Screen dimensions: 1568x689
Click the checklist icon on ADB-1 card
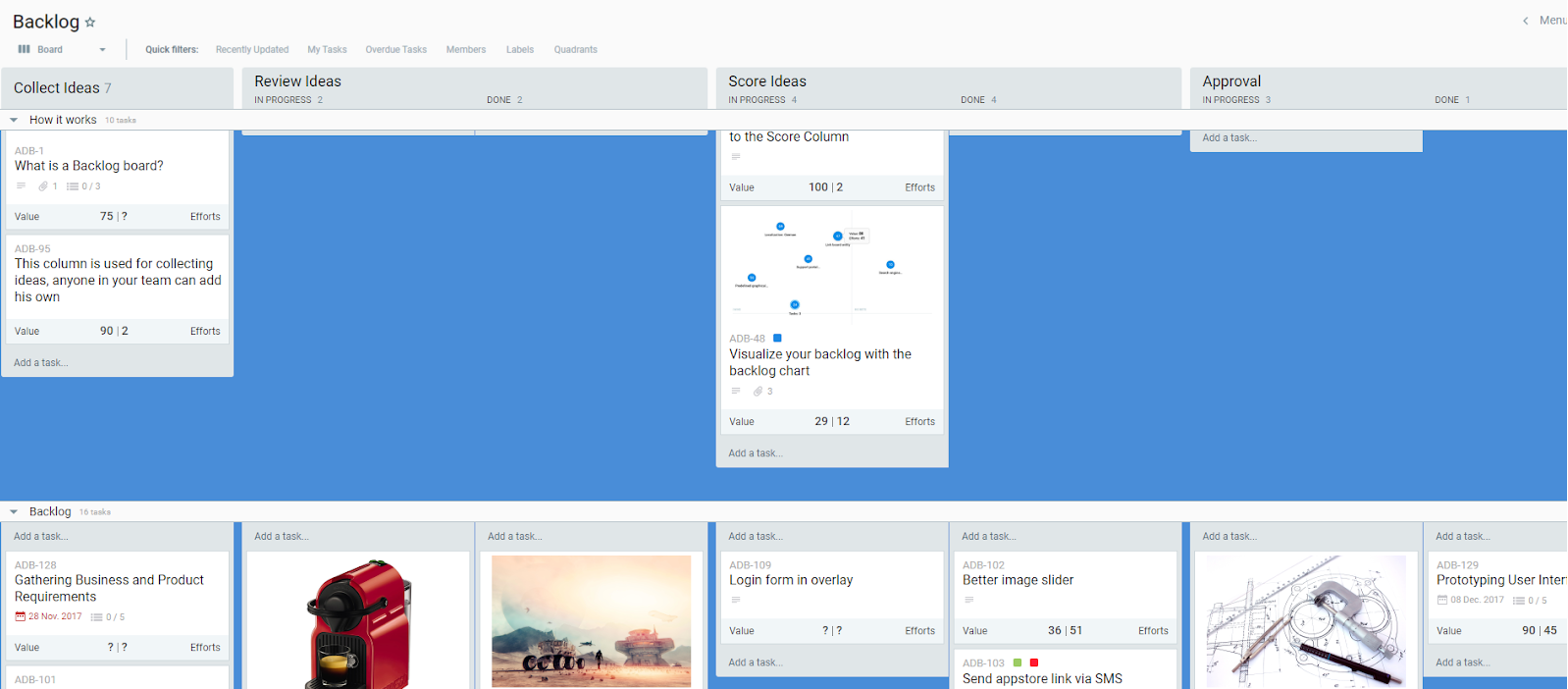(73, 186)
